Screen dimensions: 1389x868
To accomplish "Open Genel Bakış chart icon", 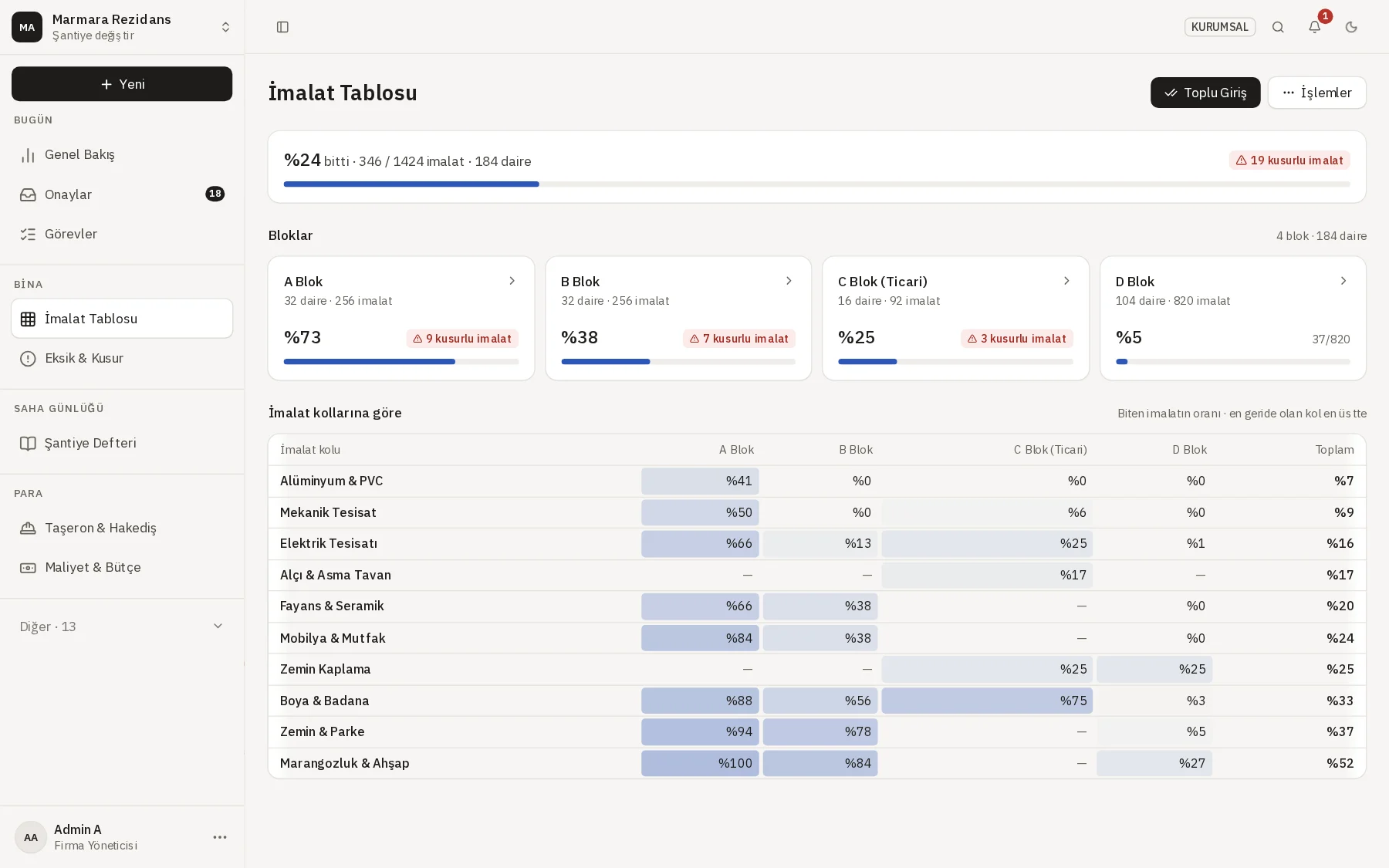I will 28,155.
